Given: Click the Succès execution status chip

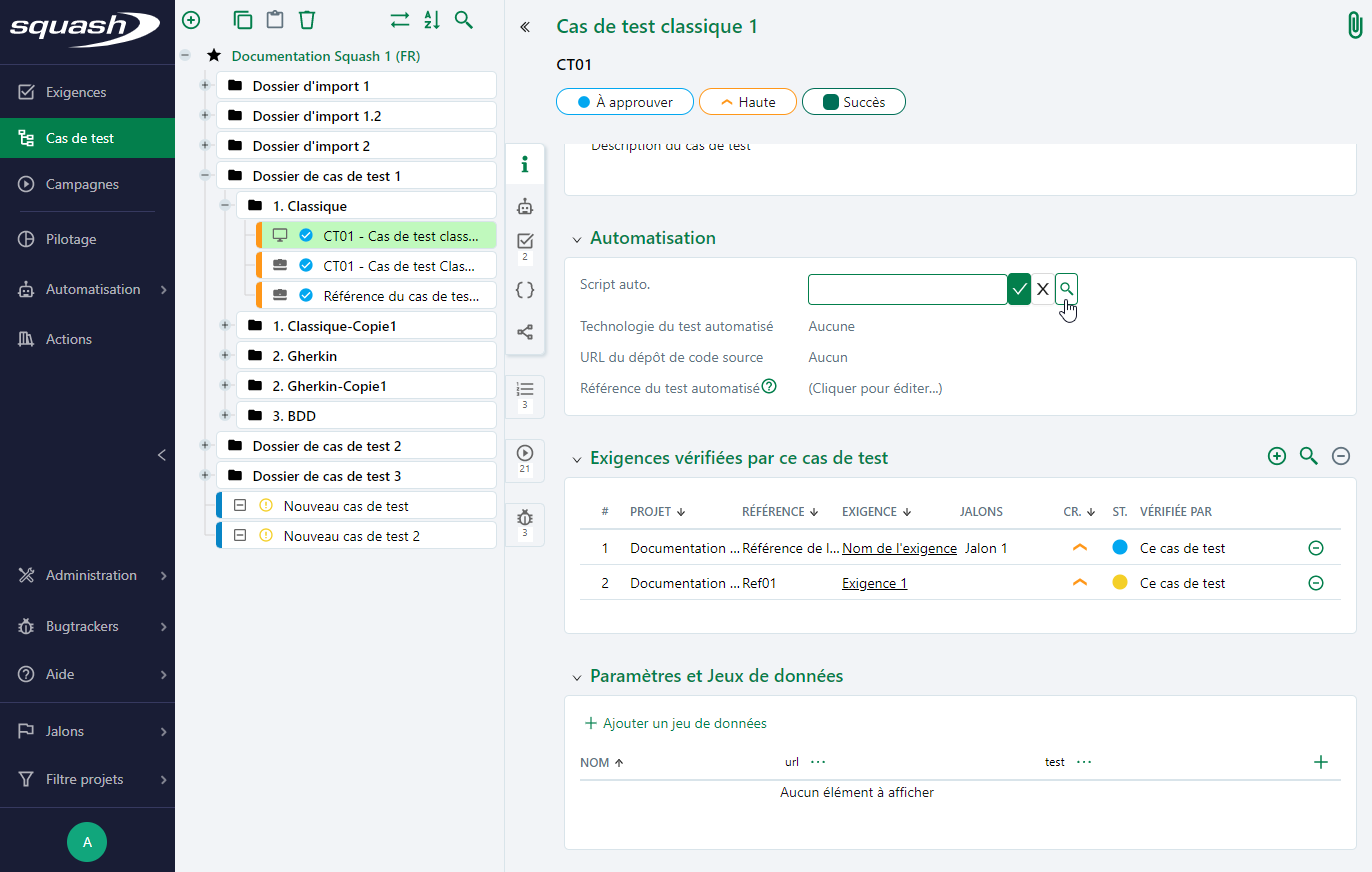Looking at the screenshot, I should pos(853,101).
